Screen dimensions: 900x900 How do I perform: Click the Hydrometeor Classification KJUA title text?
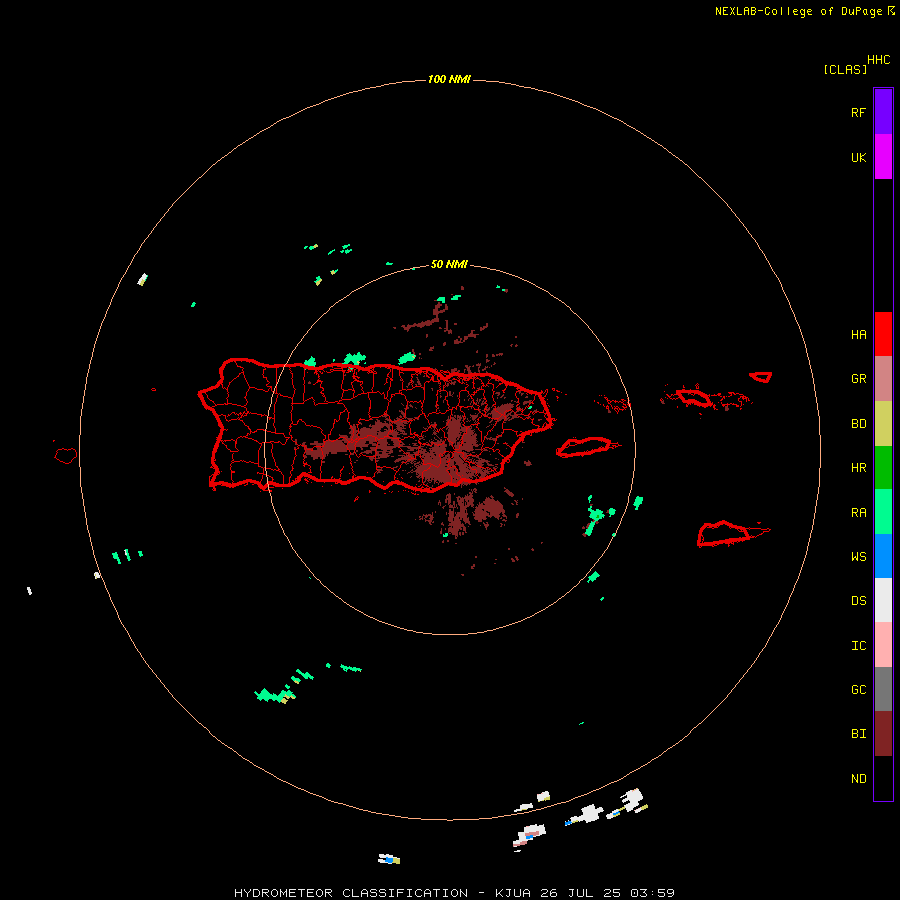tap(454, 893)
